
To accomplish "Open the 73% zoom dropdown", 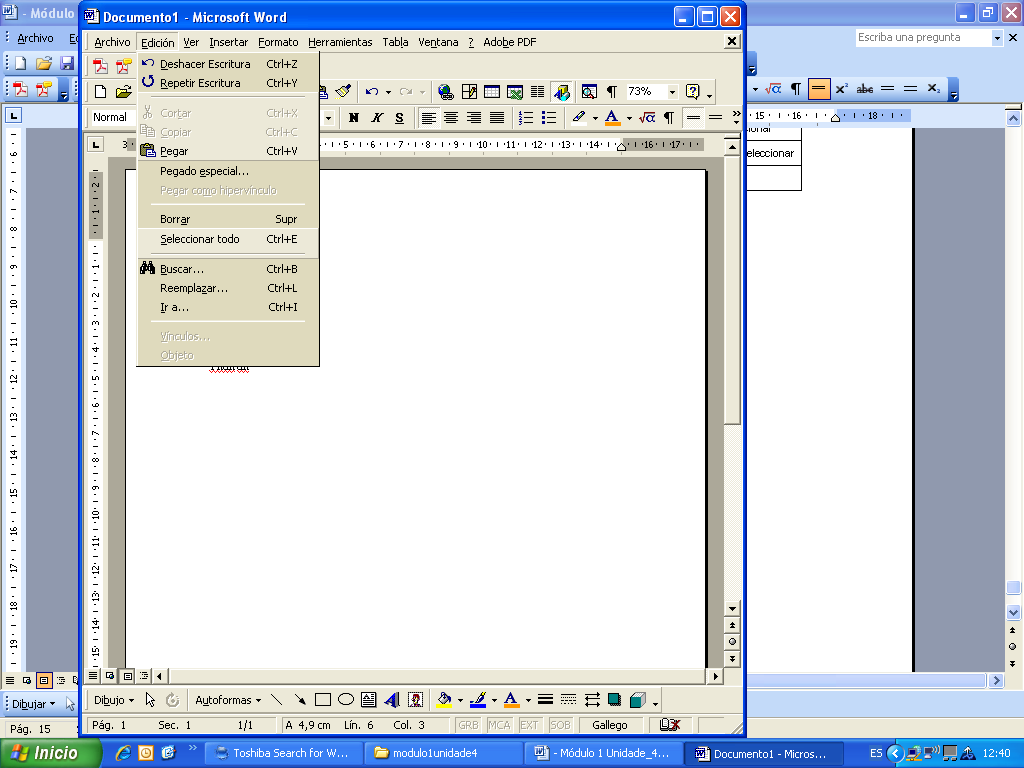I will point(672,92).
